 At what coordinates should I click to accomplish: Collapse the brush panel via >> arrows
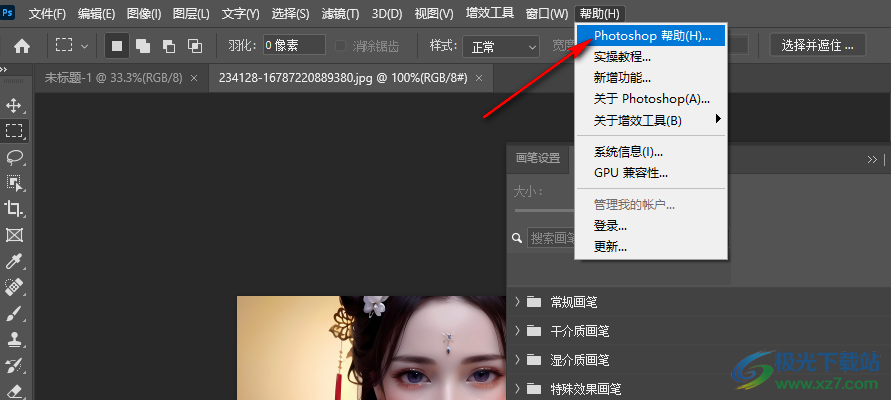click(x=872, y=160)
